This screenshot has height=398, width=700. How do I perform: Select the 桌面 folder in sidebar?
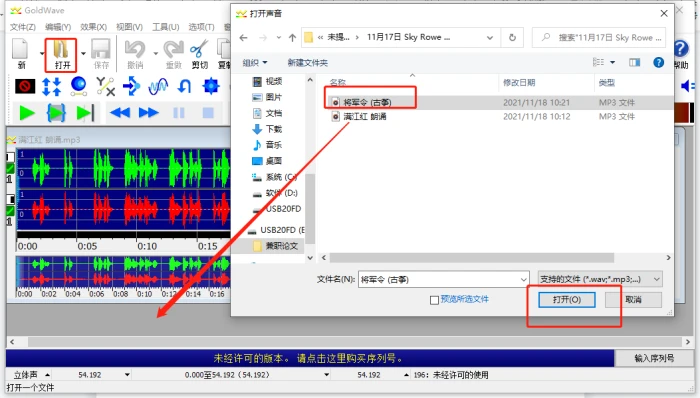pos(268,161)
